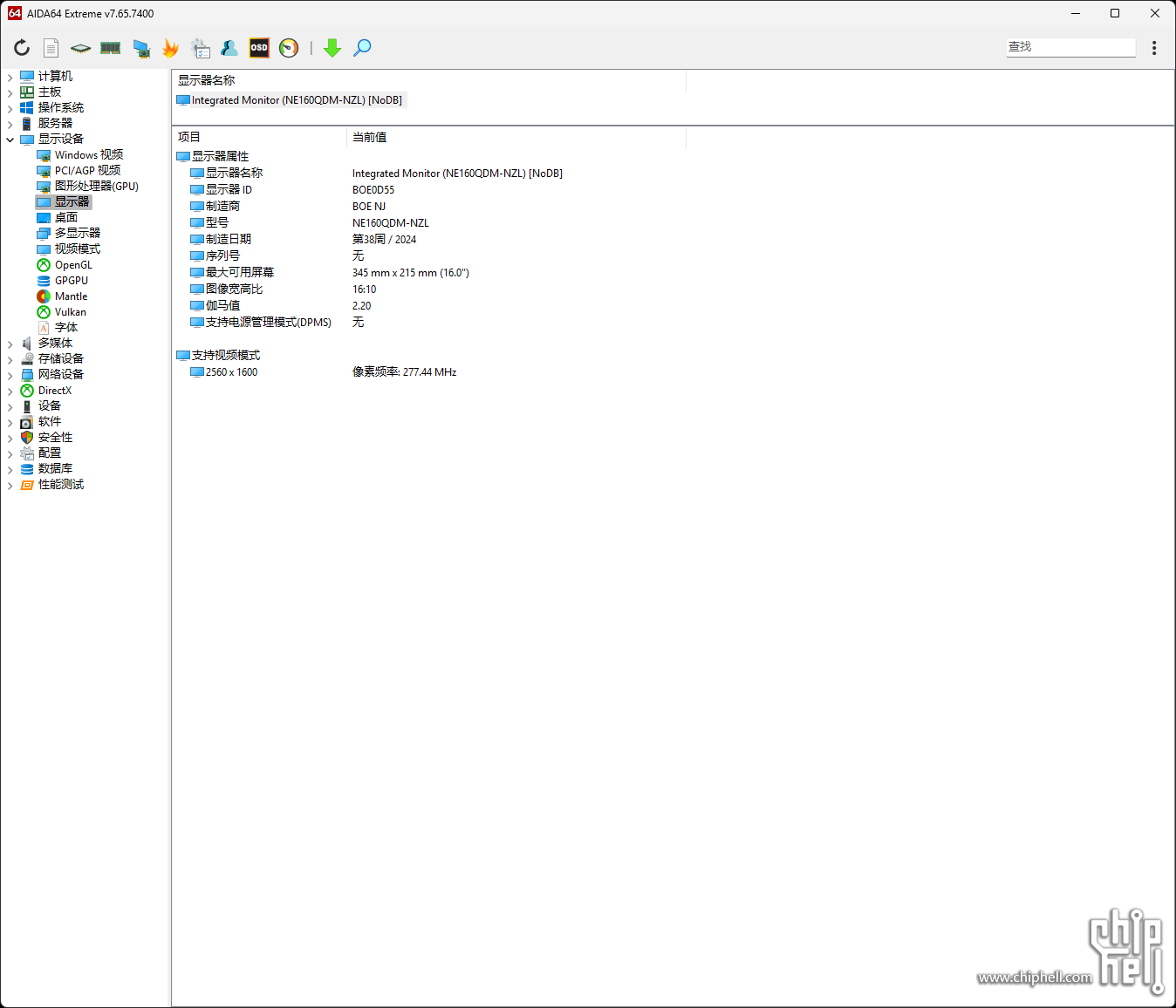Open the OSD panel icon
The width and height of the screenshot is (1176, 1008).
click(259, 48)
